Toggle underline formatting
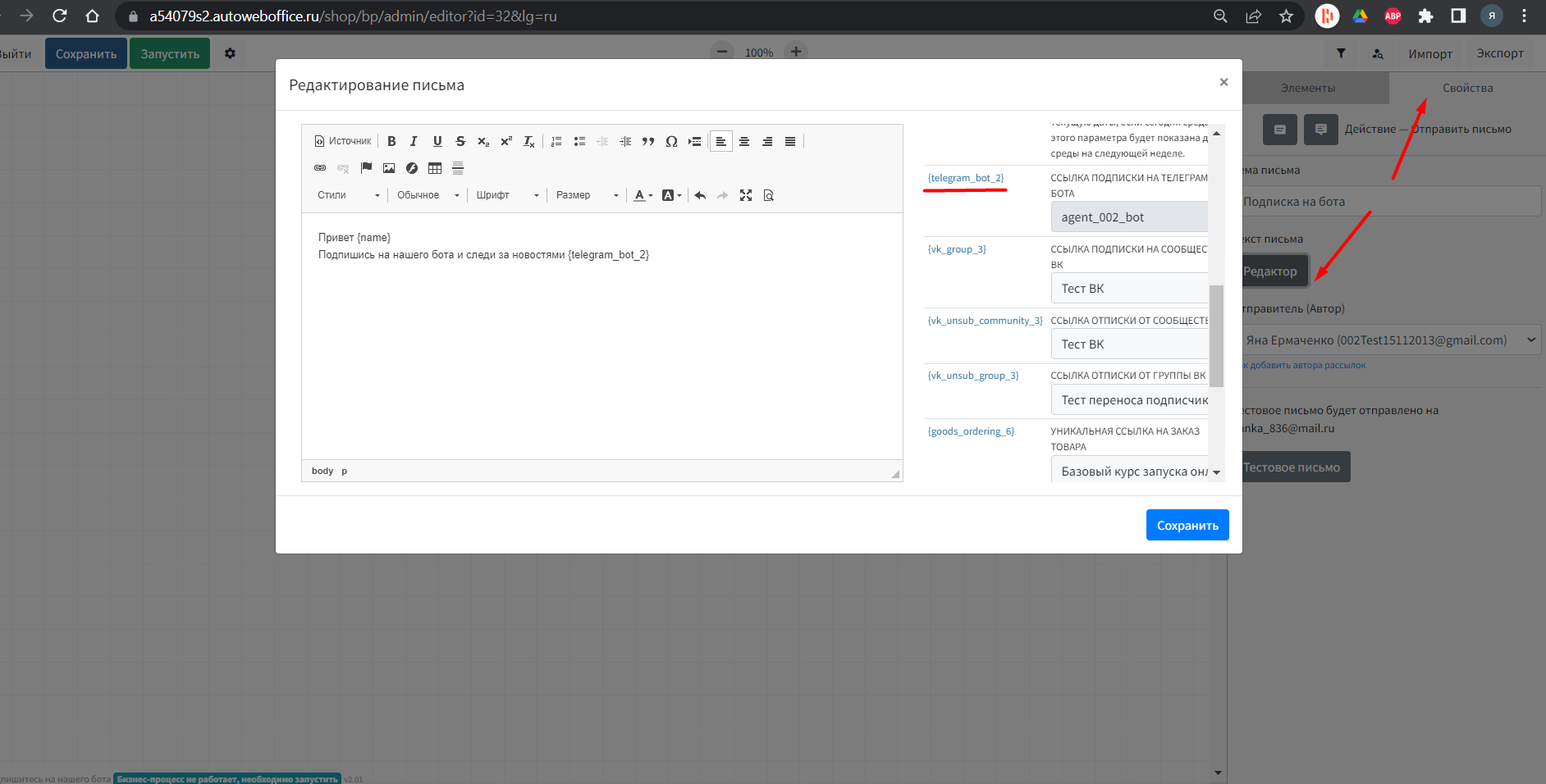Screen dimensions: 1546x784 [437, 141]
